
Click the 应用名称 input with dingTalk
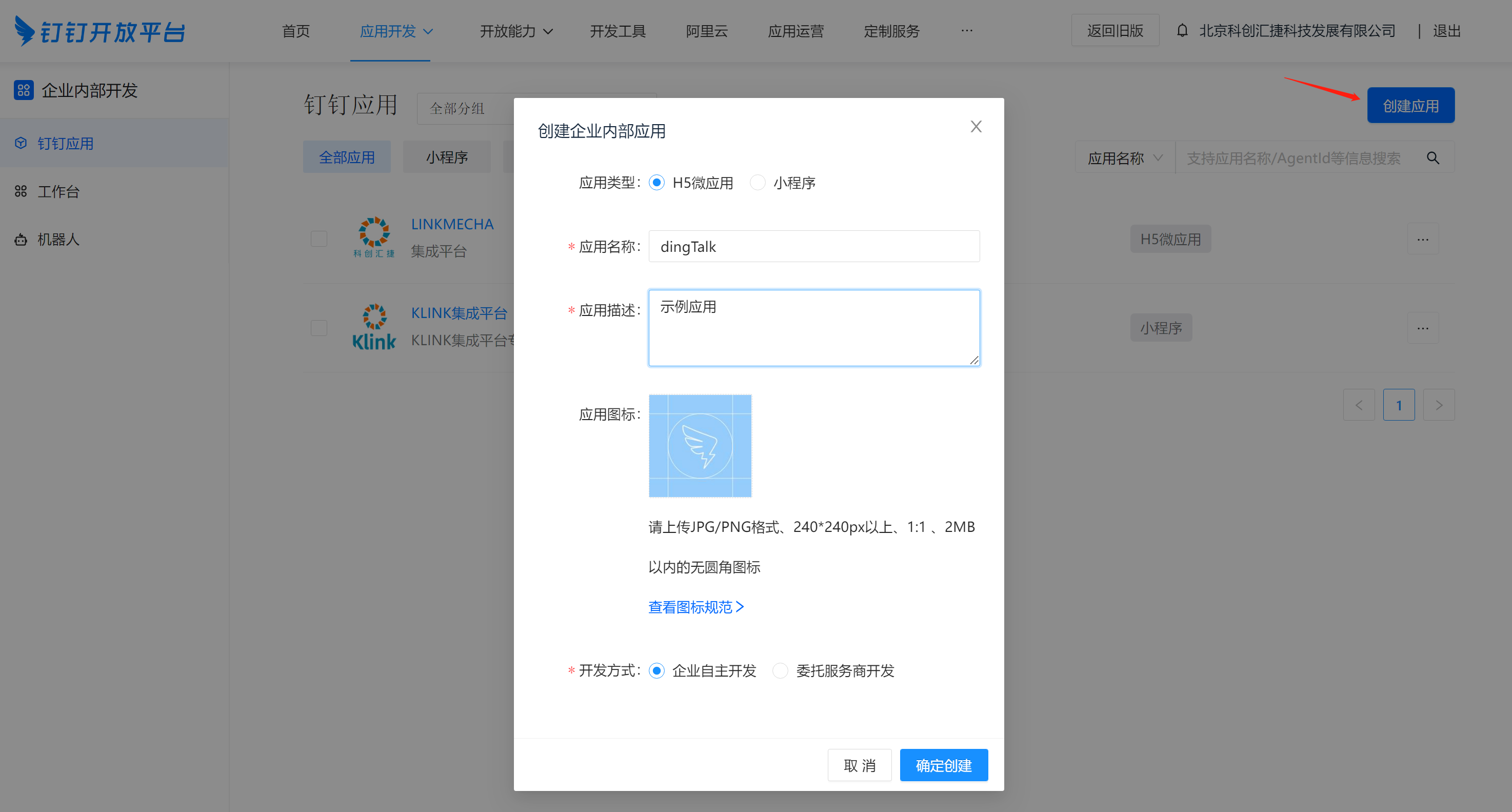click(x=814, y=246)
